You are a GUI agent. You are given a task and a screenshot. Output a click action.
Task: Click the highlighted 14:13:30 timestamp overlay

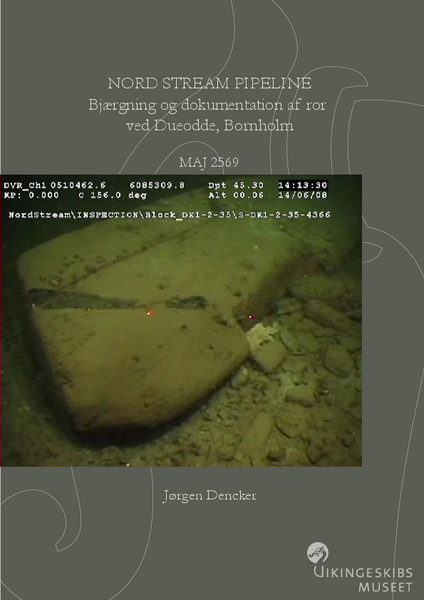pos(303,185)
